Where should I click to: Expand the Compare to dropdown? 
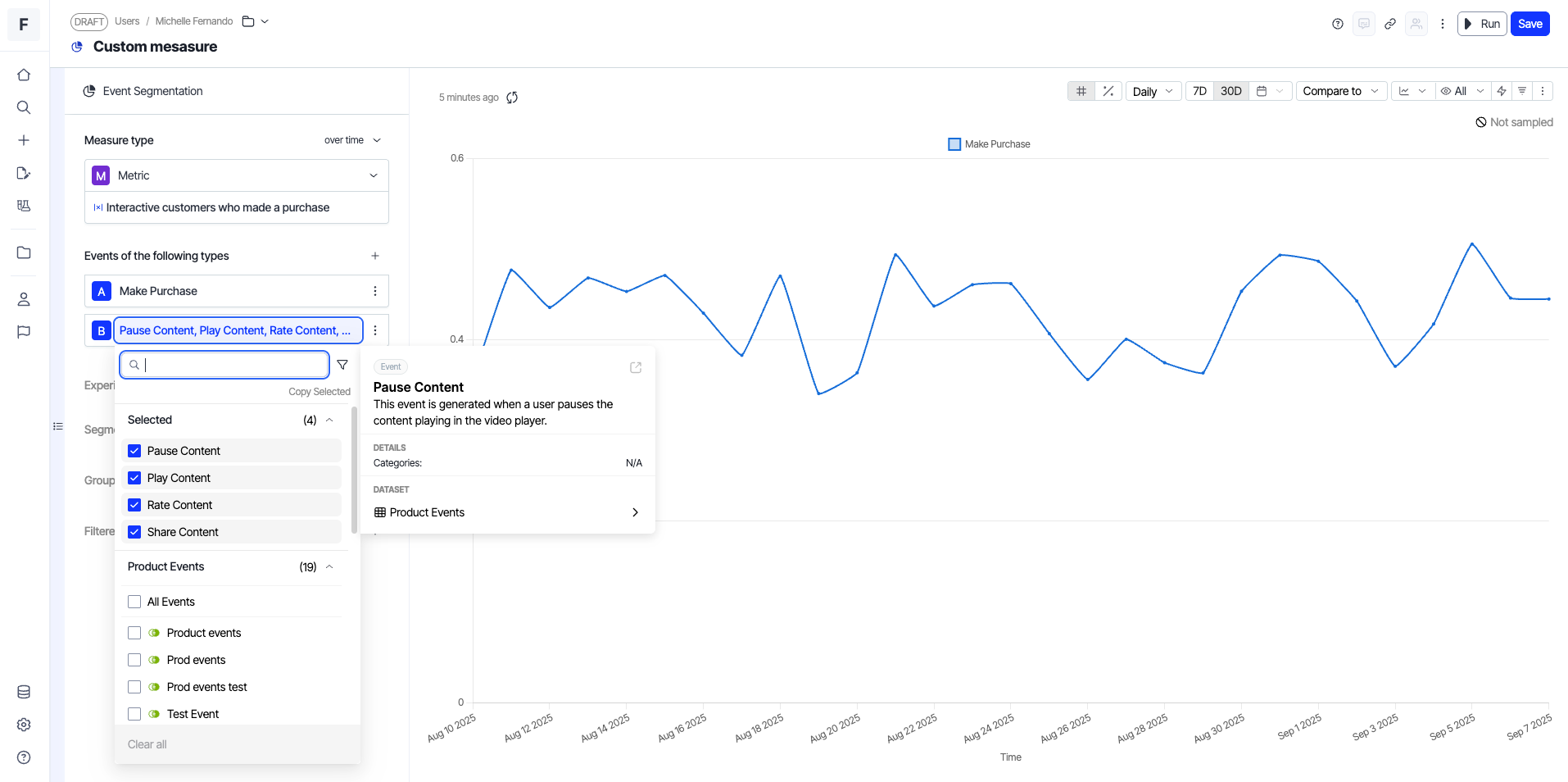pyautogui.click(x=1340, y=91)
